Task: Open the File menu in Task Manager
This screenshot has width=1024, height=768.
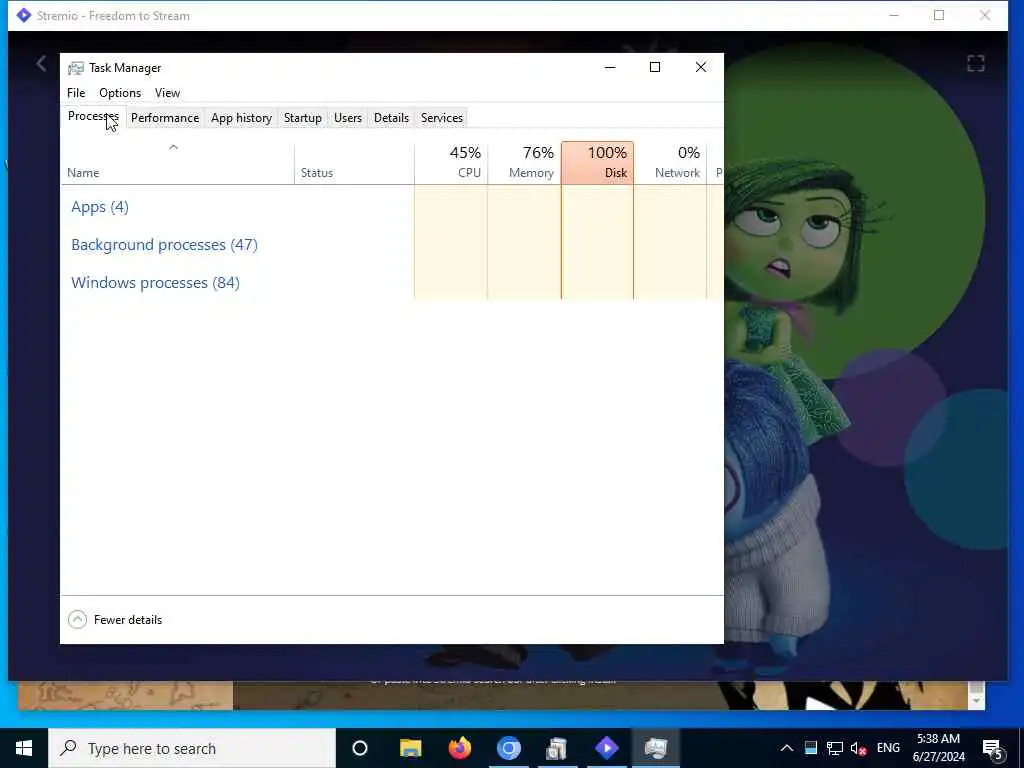Action: point(76,93)
